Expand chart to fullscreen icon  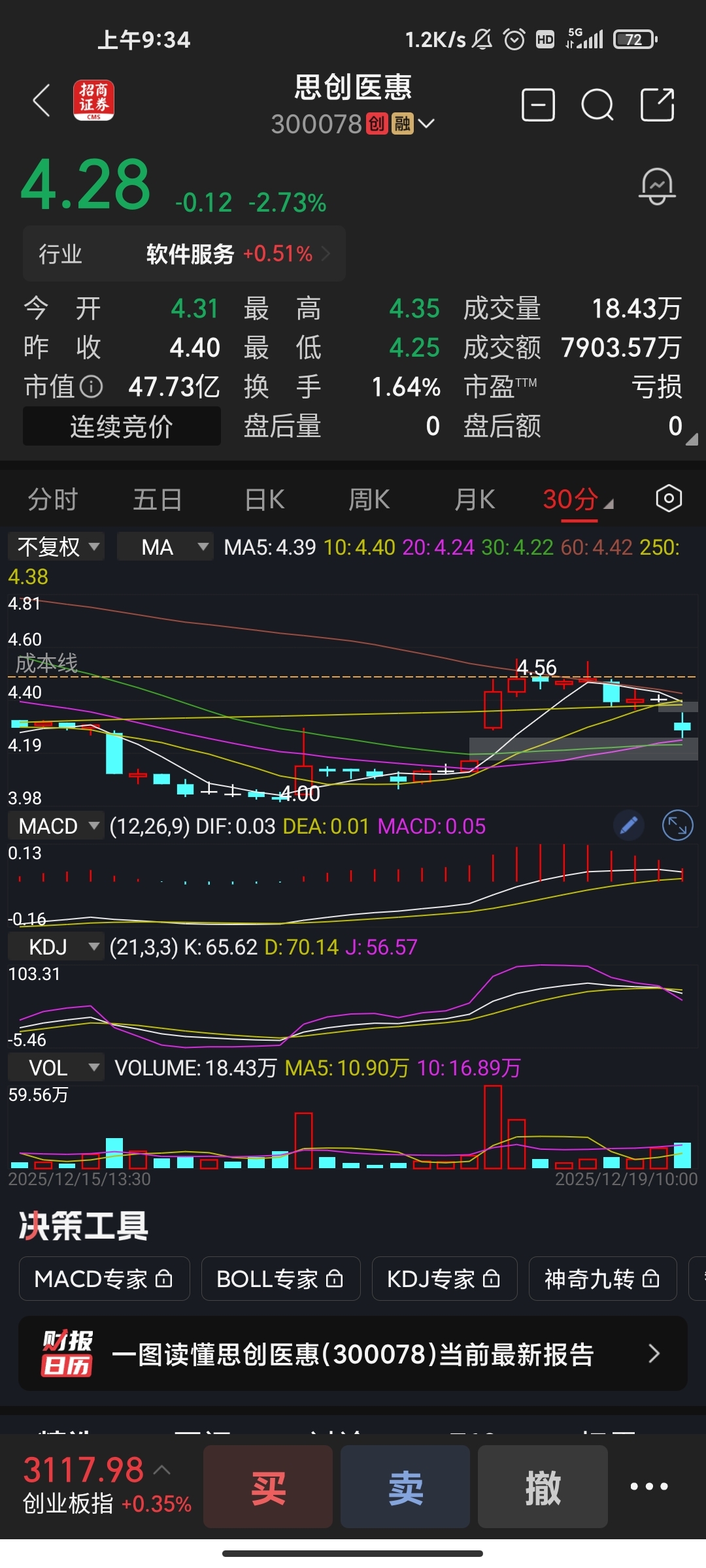point(677,826)
